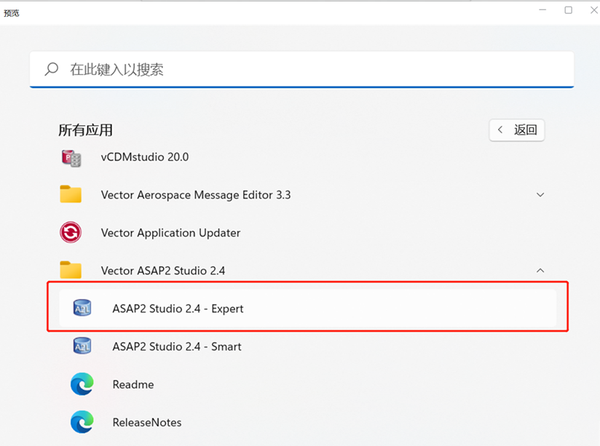Click the search magnifier icon

51,70
